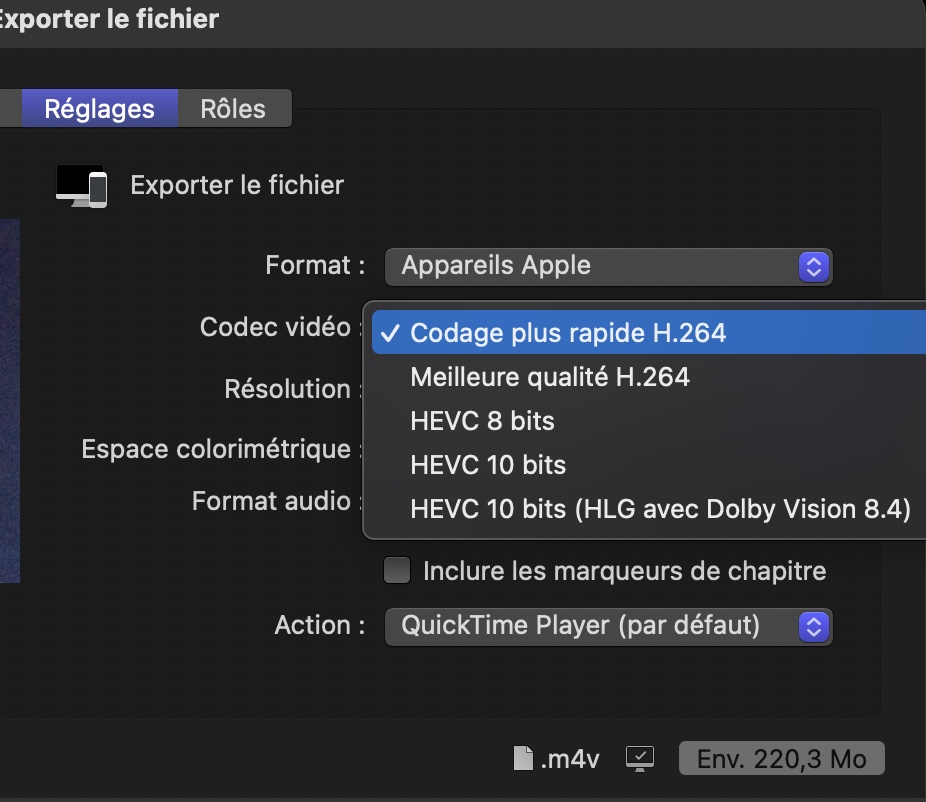
Task: Click the device compatibility monitor icon
Action: pyautogui.click(x=638, y=759)
